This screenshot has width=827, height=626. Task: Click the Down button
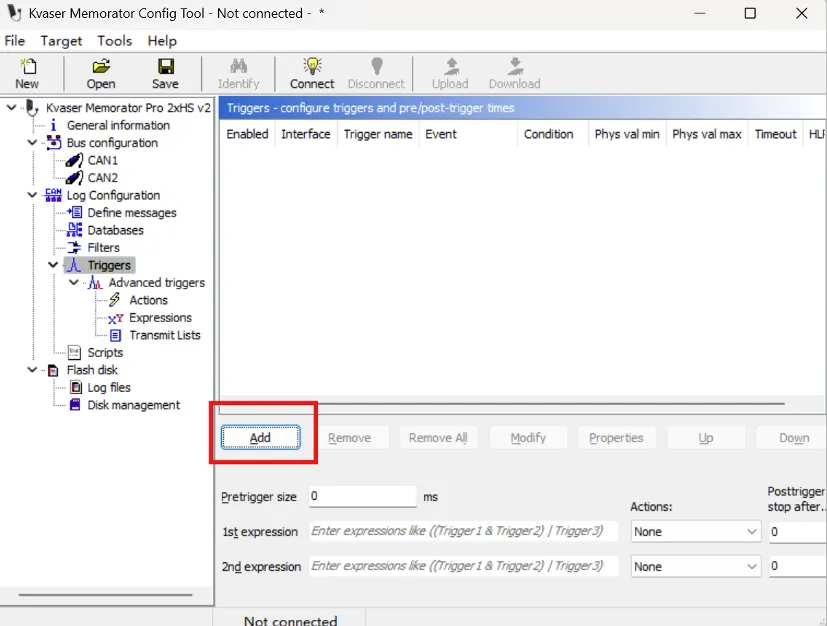791,438
